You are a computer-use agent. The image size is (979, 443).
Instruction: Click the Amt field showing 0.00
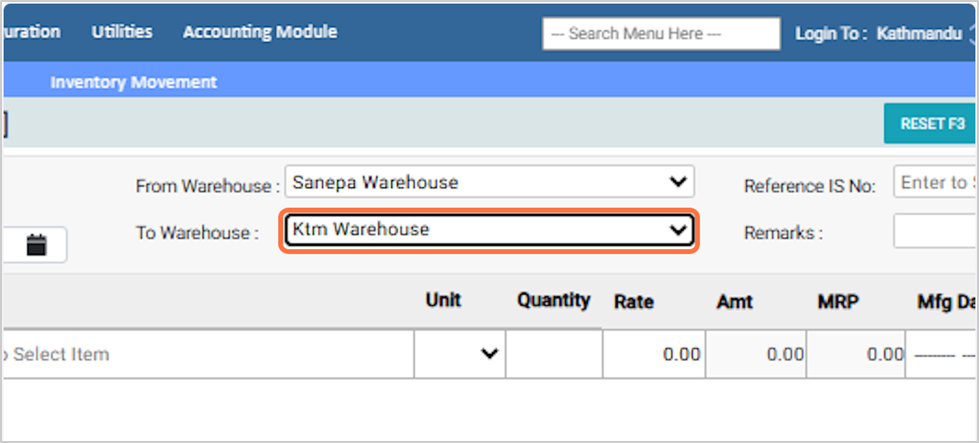(755, 354)
